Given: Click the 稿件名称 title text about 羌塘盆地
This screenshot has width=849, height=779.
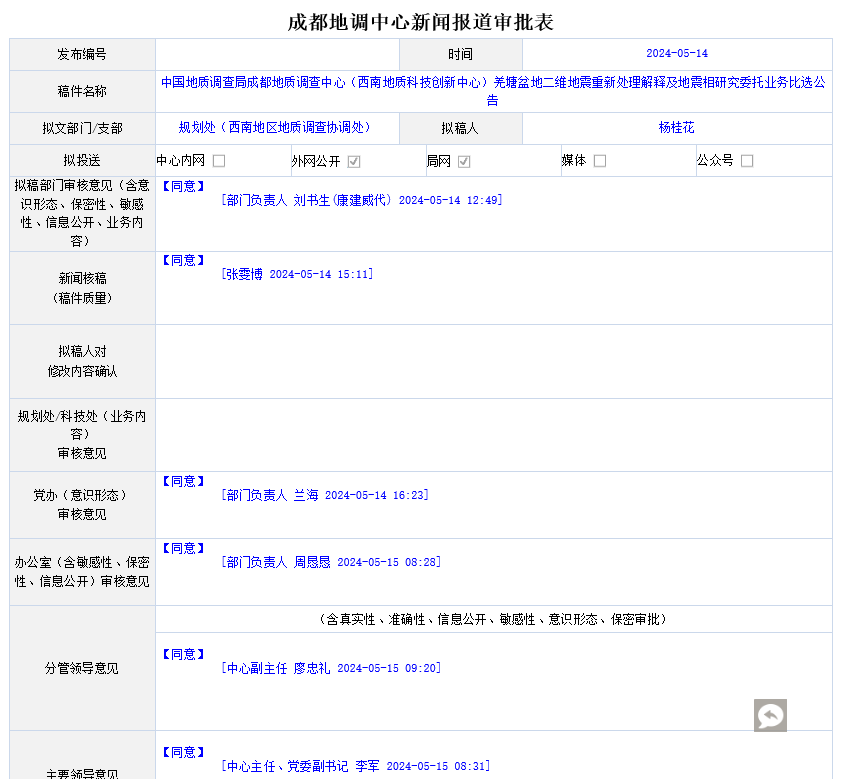Looking at the screenshot, I should click(493, 91).
